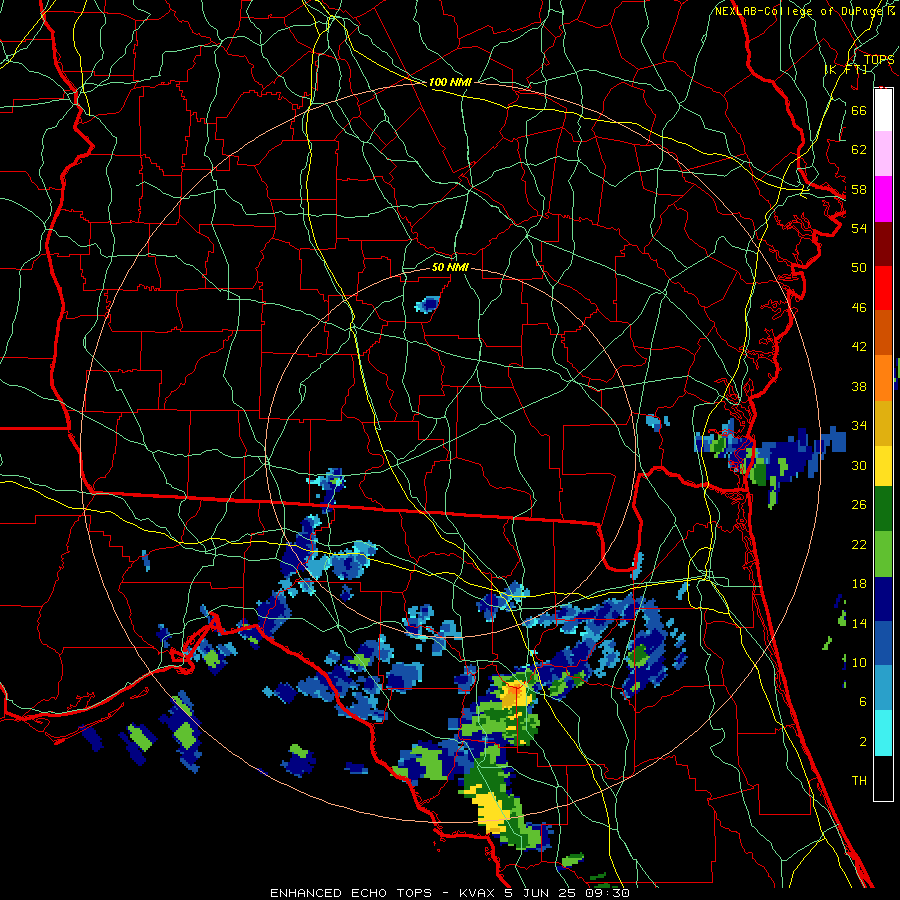Image resolution: width=900 pixels, height=900 pixels.
Task: Click the bright red legend swatch
Action: click(883, 289)
